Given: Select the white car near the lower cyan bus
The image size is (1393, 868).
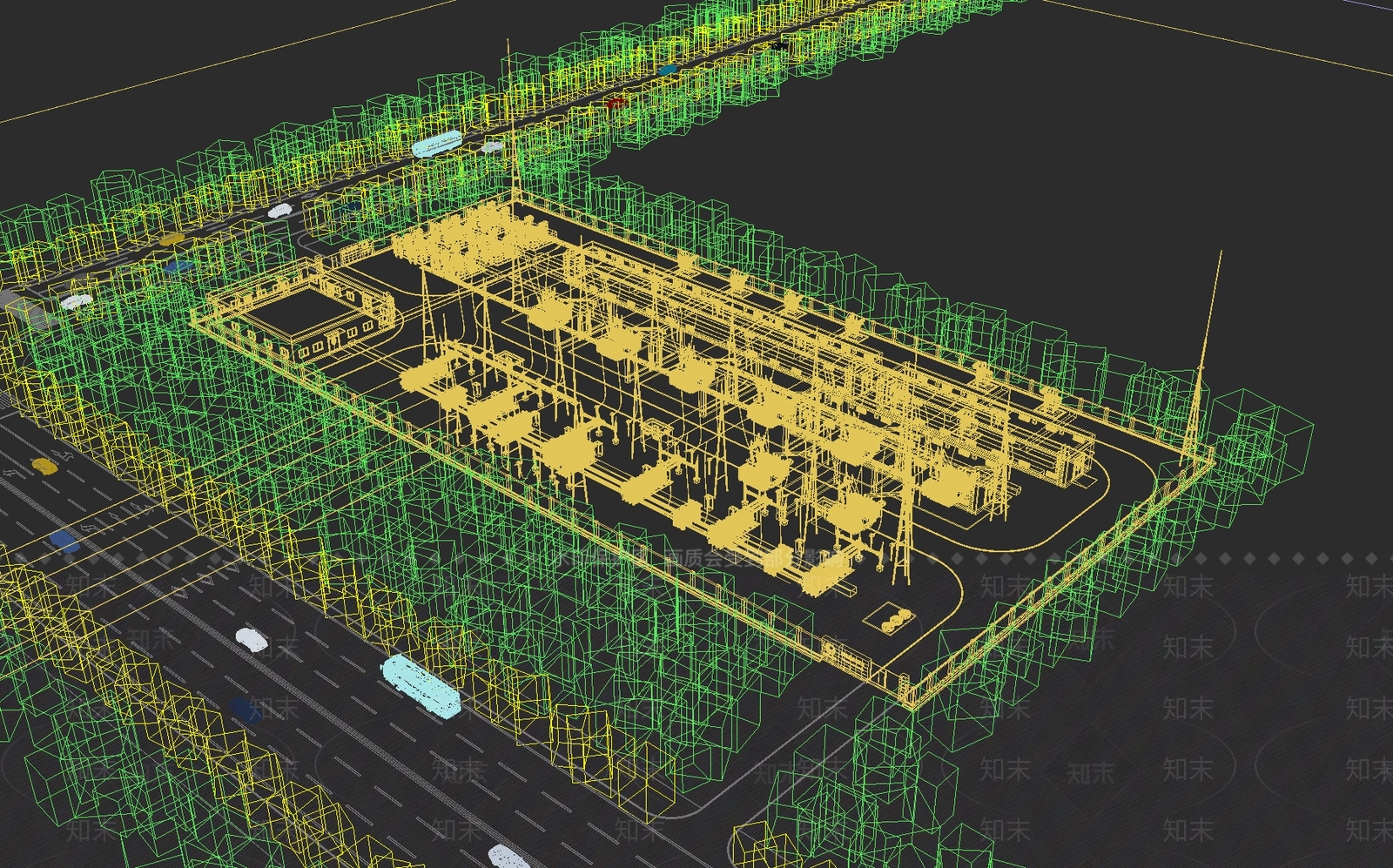Looking at the screenshot, I should tap(252, 639).
